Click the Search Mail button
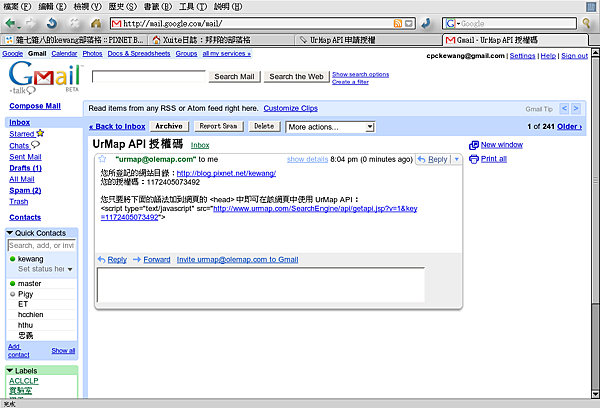Image resolution: width=600 pixels, height=408 pixels. pyautogui.click(x=234, y=77)
